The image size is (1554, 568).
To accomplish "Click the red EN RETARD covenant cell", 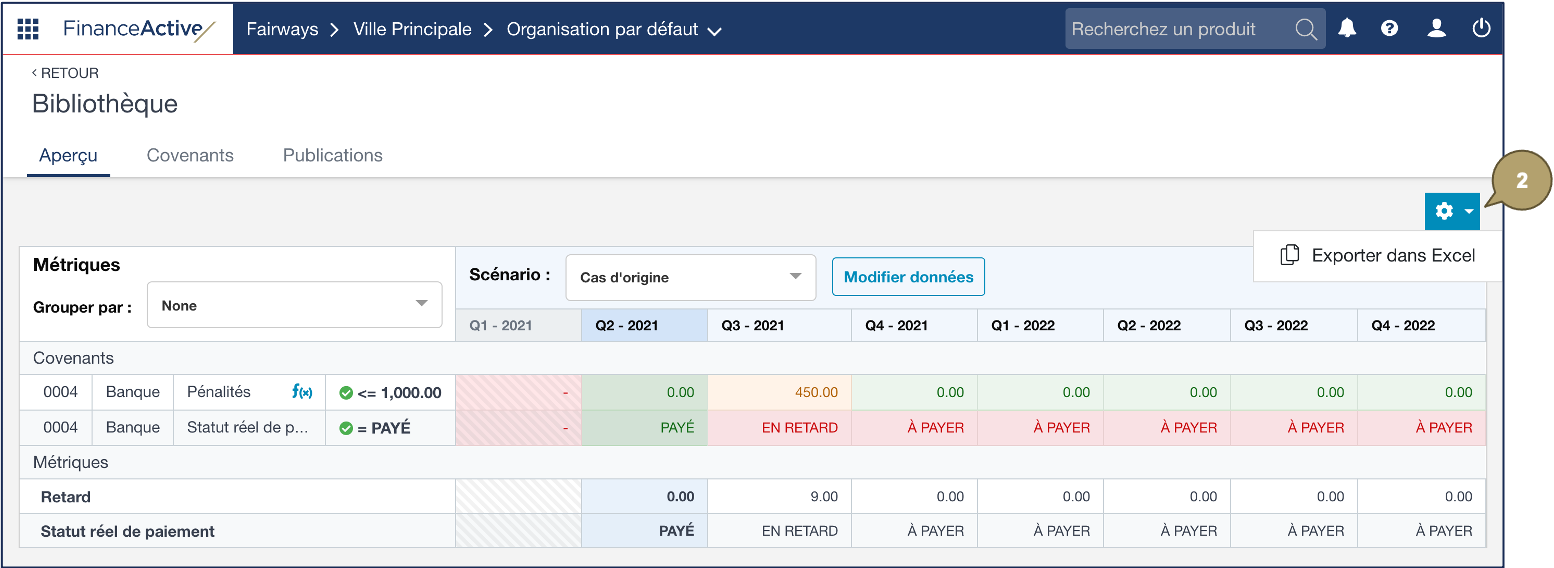I will pos(779,427).
